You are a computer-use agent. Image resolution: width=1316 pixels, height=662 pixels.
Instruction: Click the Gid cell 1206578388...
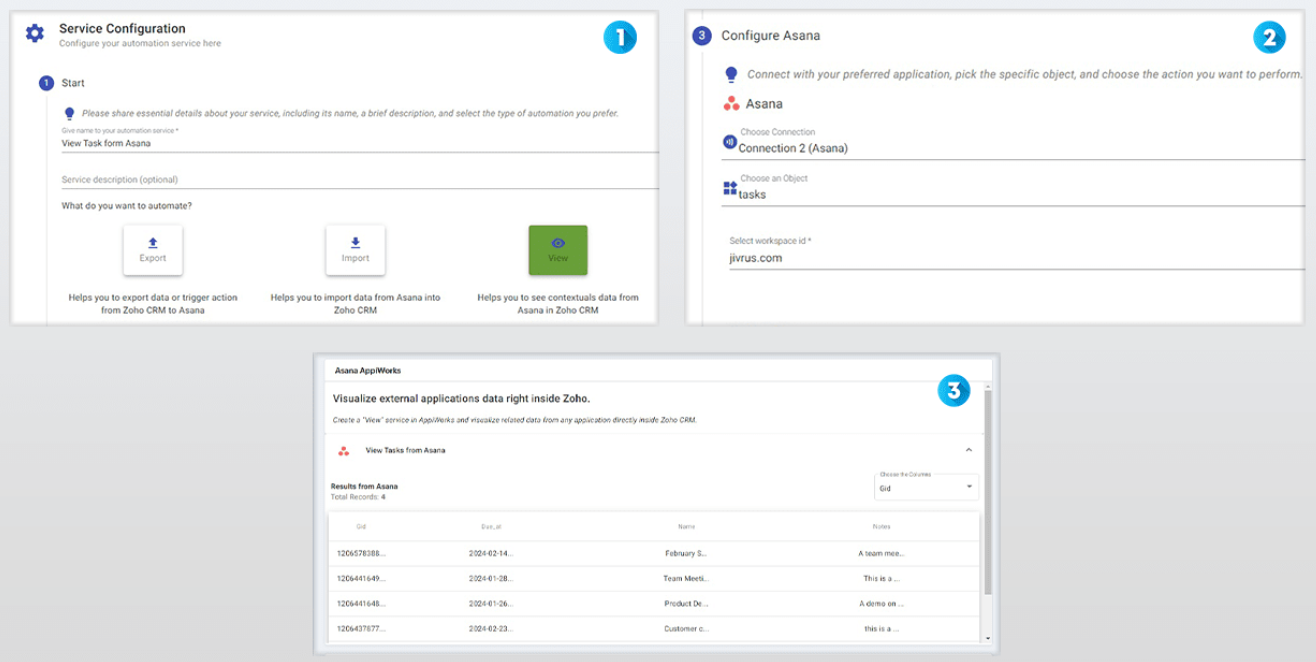[361, 552]
